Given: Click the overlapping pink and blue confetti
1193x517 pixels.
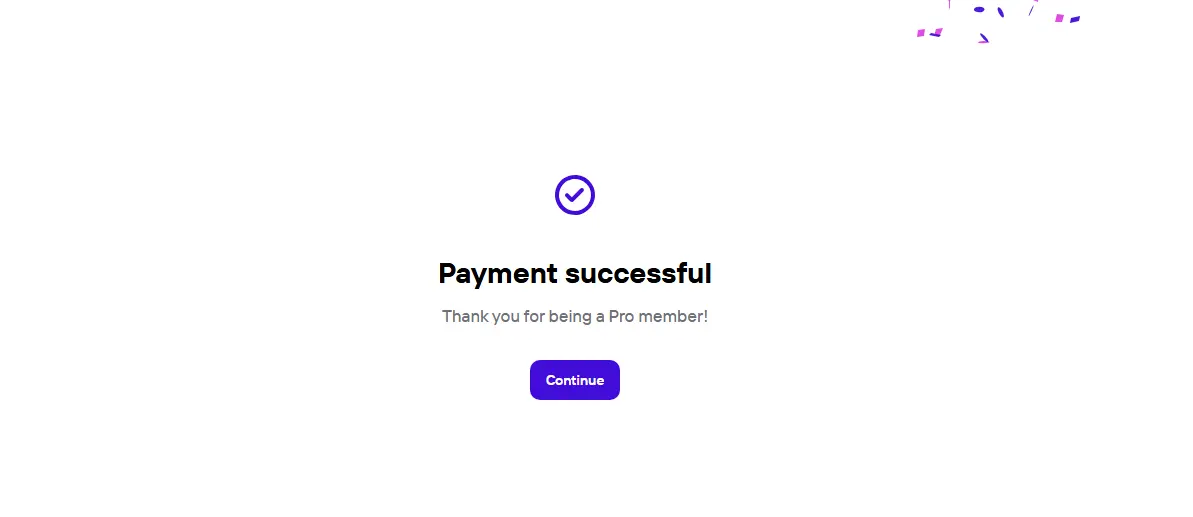Looking at the screenshot, I should 936,33.
